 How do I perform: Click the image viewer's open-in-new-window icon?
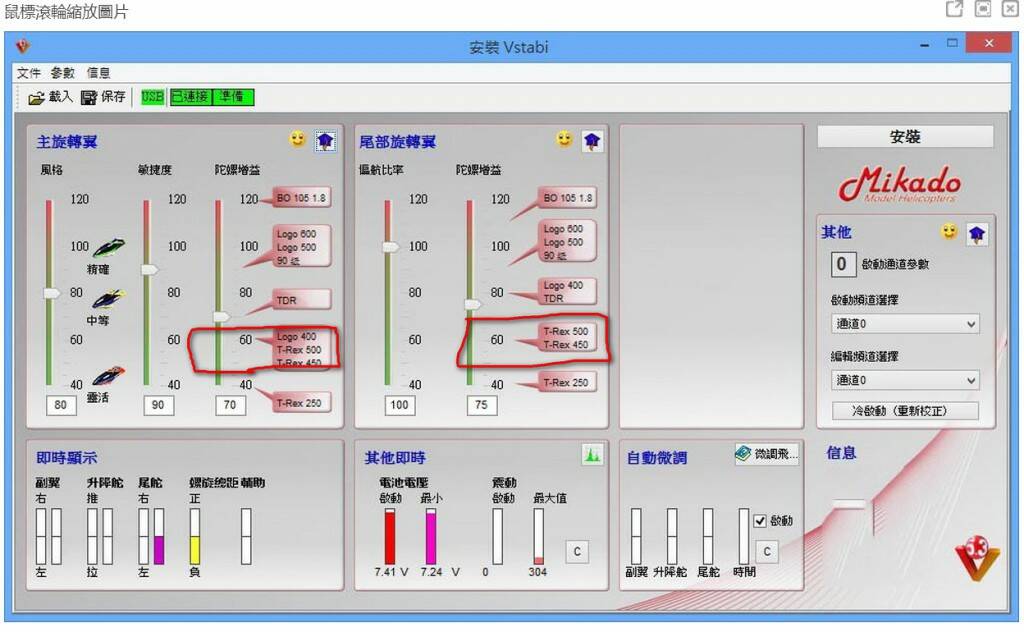point(954,9)
